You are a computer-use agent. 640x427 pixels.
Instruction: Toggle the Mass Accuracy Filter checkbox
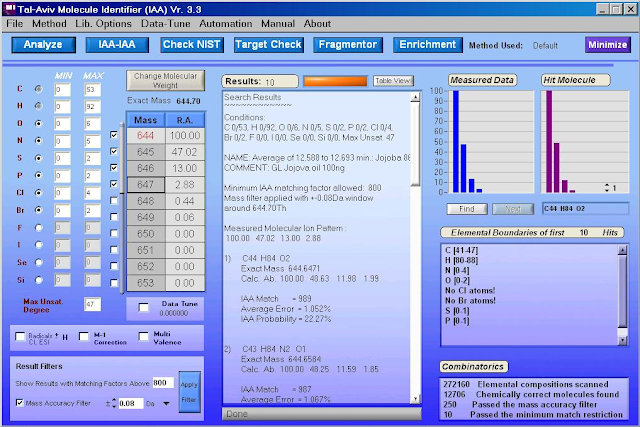pos(19,403)
